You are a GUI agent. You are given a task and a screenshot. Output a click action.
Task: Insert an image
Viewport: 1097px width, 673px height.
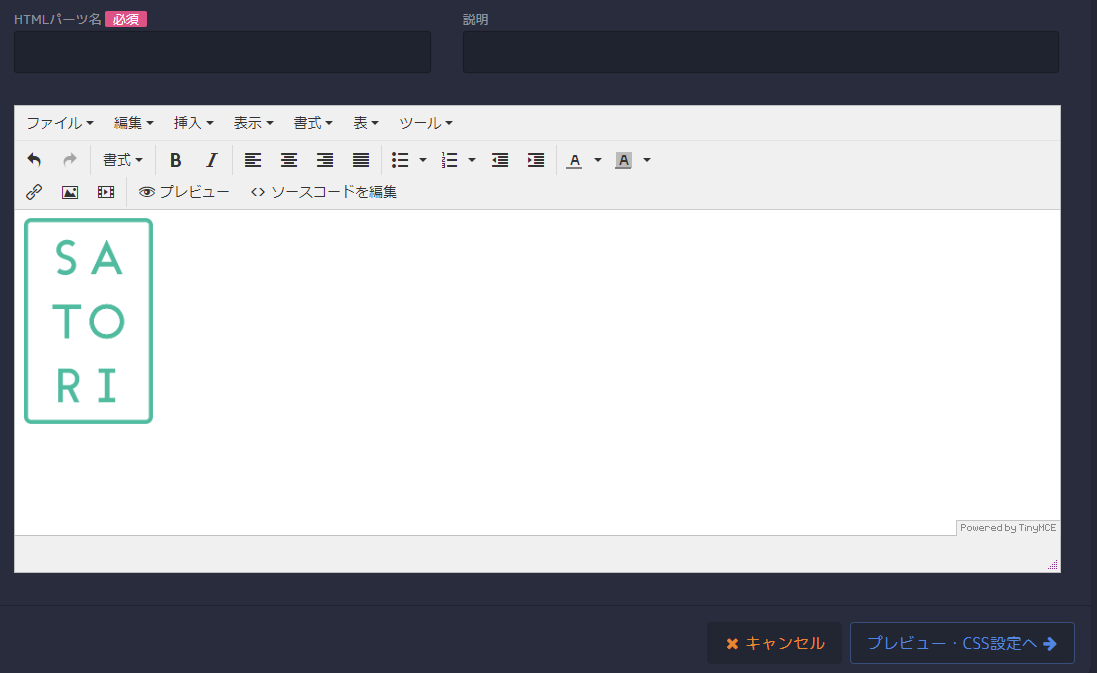70,192
